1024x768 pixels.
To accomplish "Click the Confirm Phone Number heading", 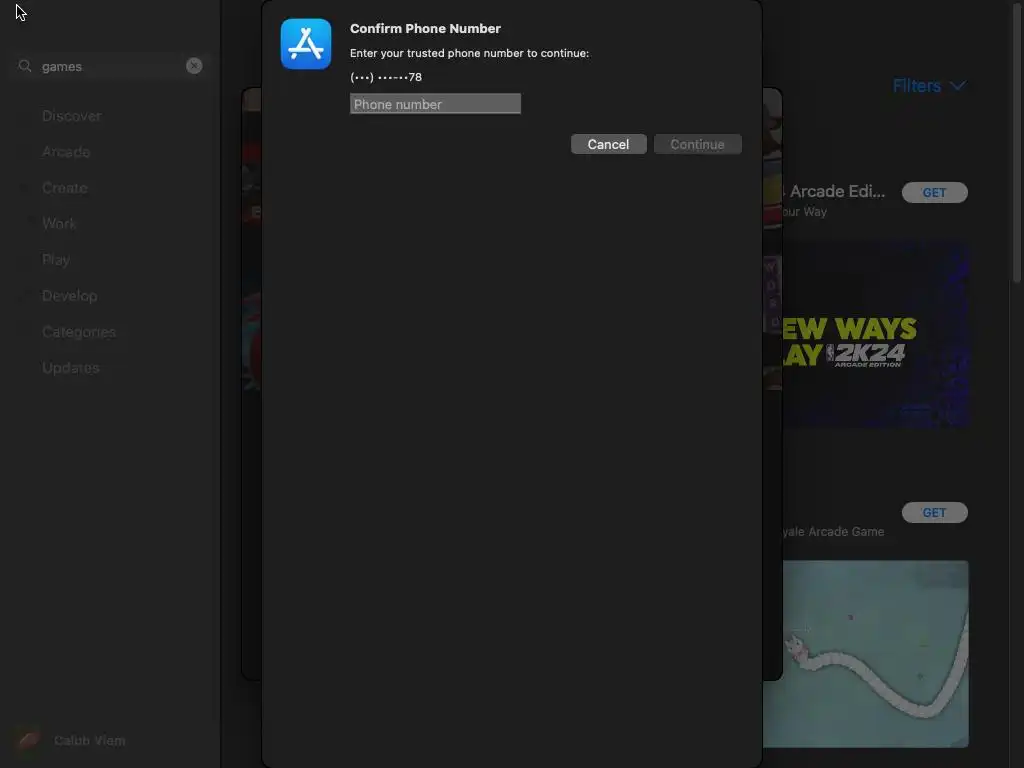I will pyautogui.click(x=425, y=29).
